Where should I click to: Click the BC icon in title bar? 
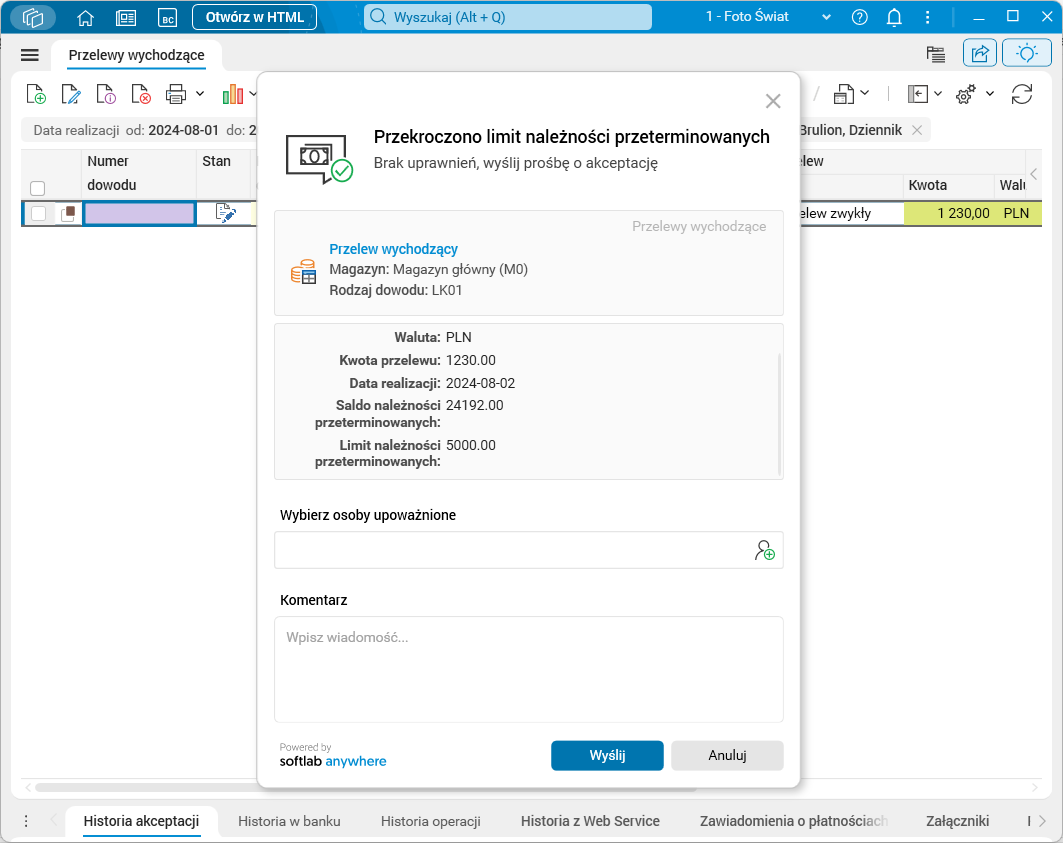tap(167, 18)
